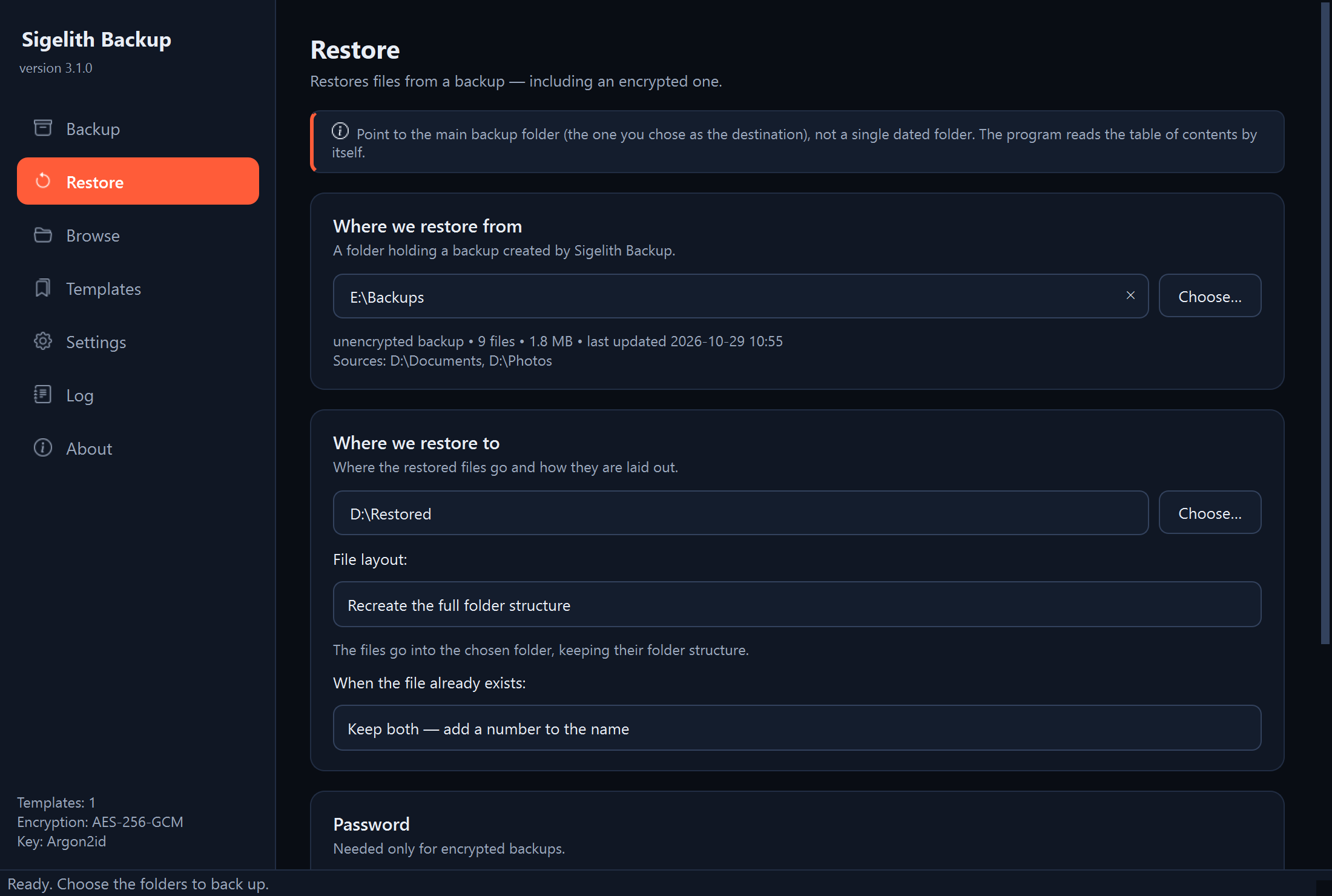Click the 'Sources: D:\Documents, D:\Photos' line

443,361
